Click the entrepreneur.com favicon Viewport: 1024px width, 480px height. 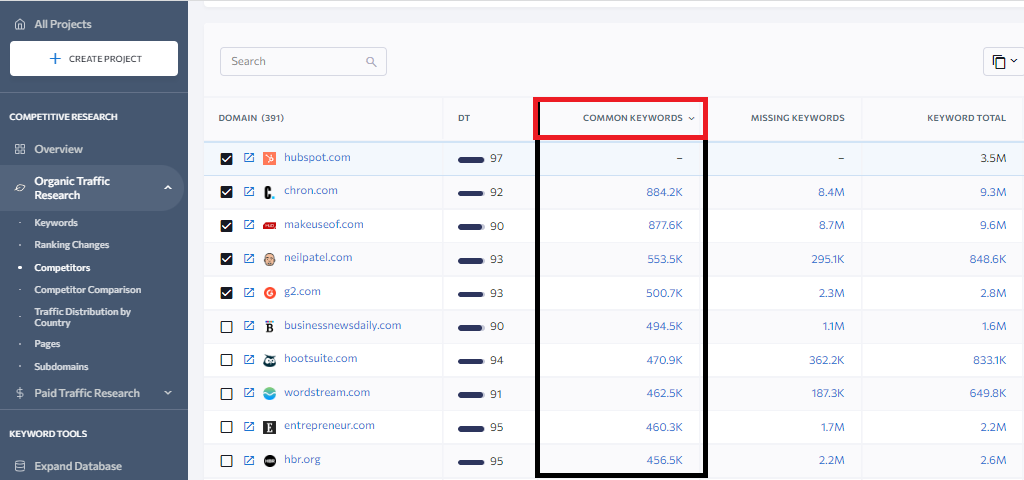tap(270, 427)
